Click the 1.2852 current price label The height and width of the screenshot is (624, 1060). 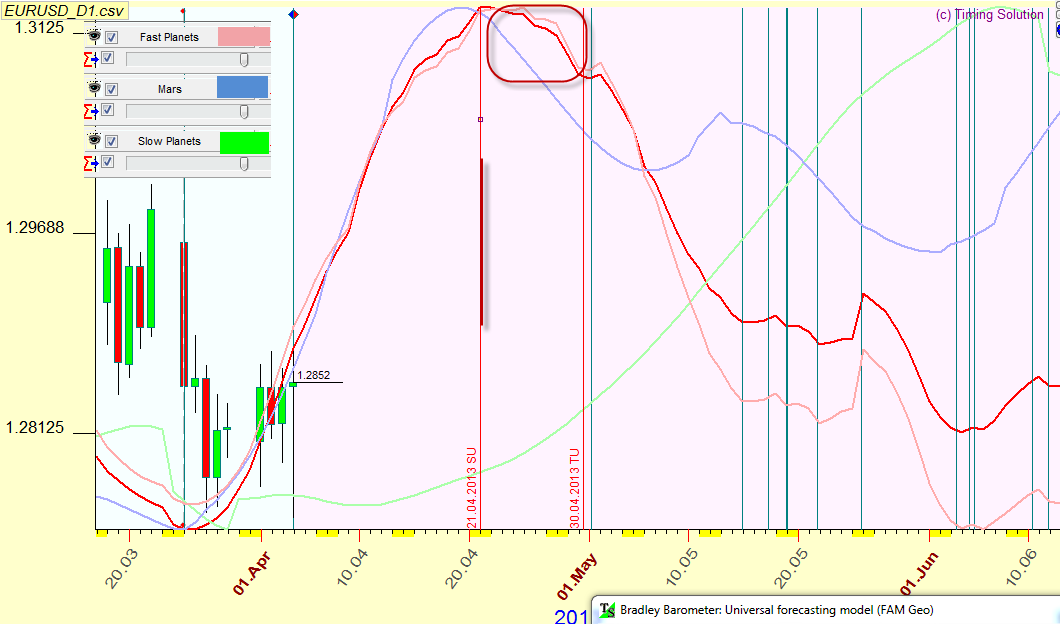(x=314, y=376)
